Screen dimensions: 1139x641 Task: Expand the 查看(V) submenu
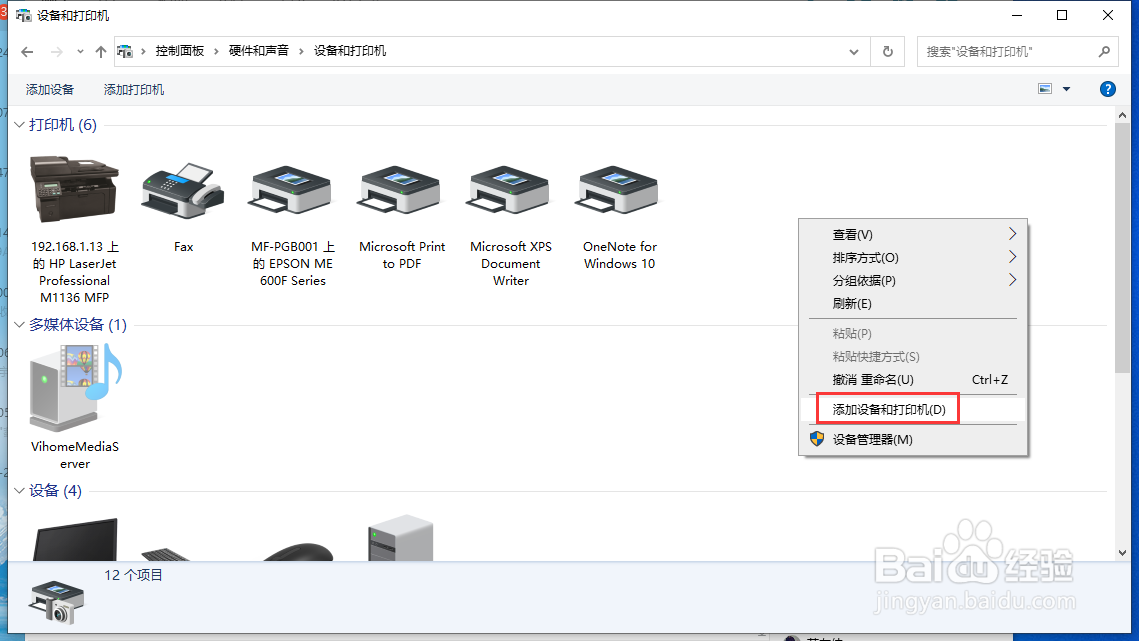[x=912, y=234]
